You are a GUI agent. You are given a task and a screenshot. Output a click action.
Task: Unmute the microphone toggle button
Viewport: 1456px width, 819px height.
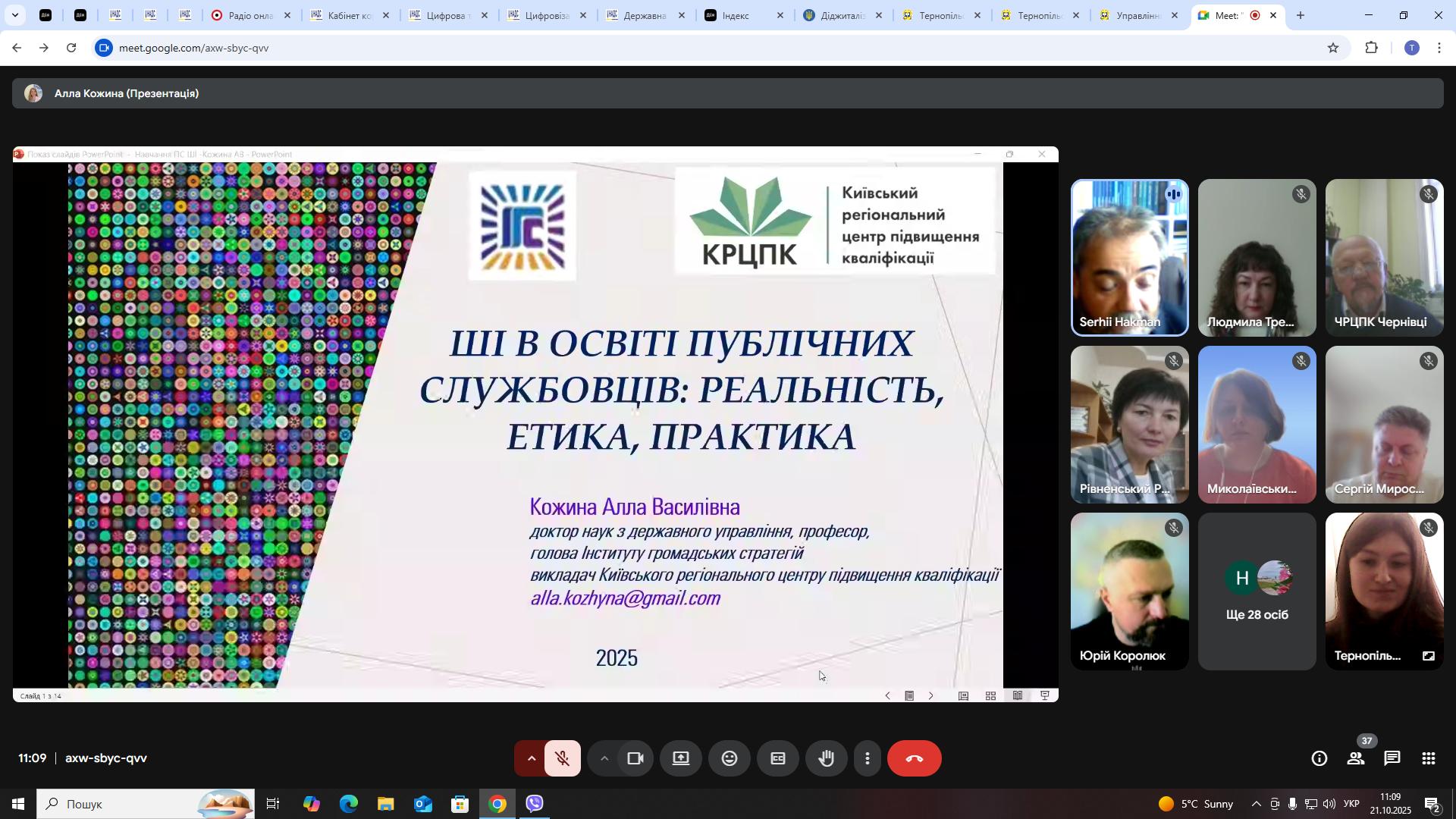(563, 759)
